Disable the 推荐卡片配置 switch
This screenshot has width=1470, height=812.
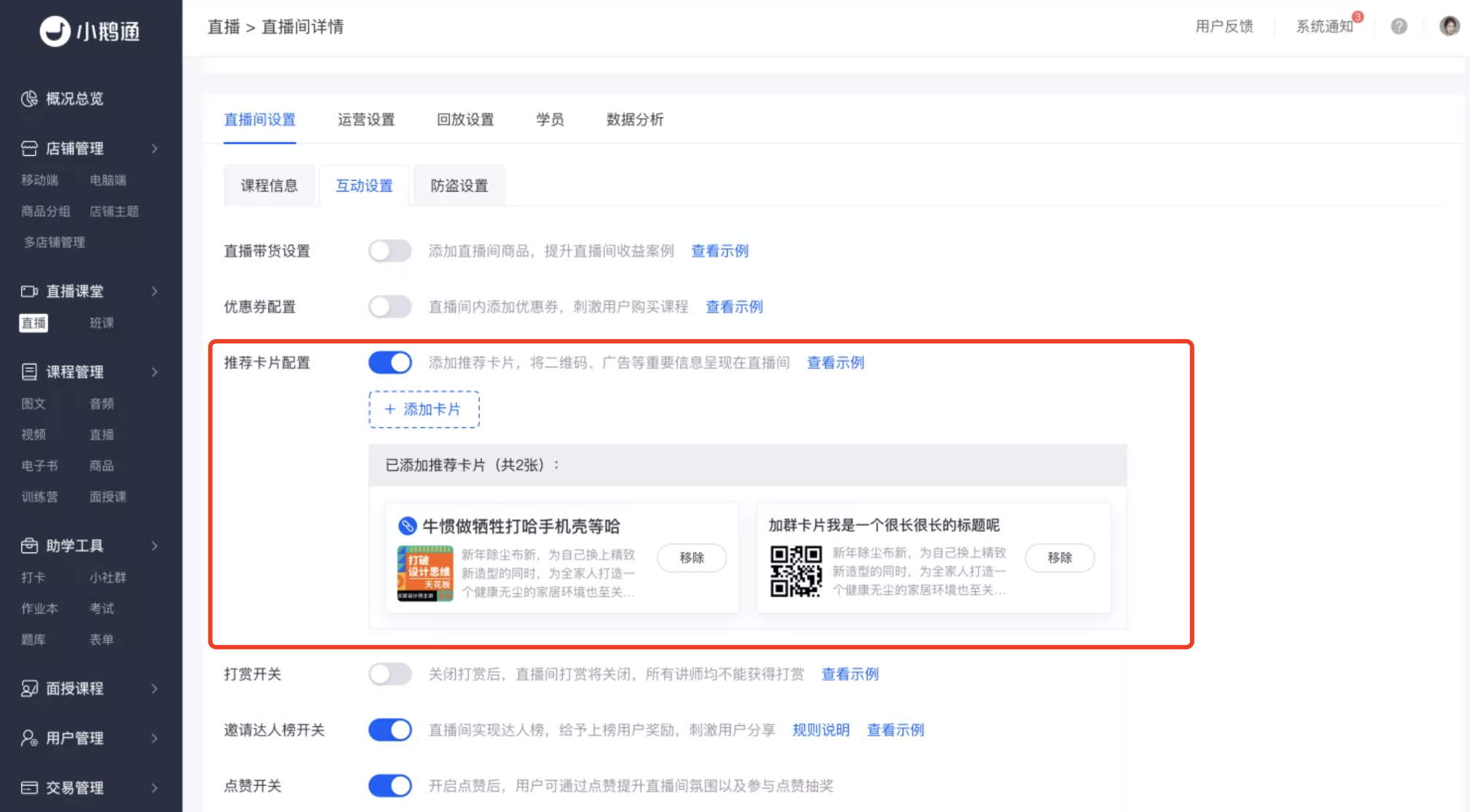[390, 362]
